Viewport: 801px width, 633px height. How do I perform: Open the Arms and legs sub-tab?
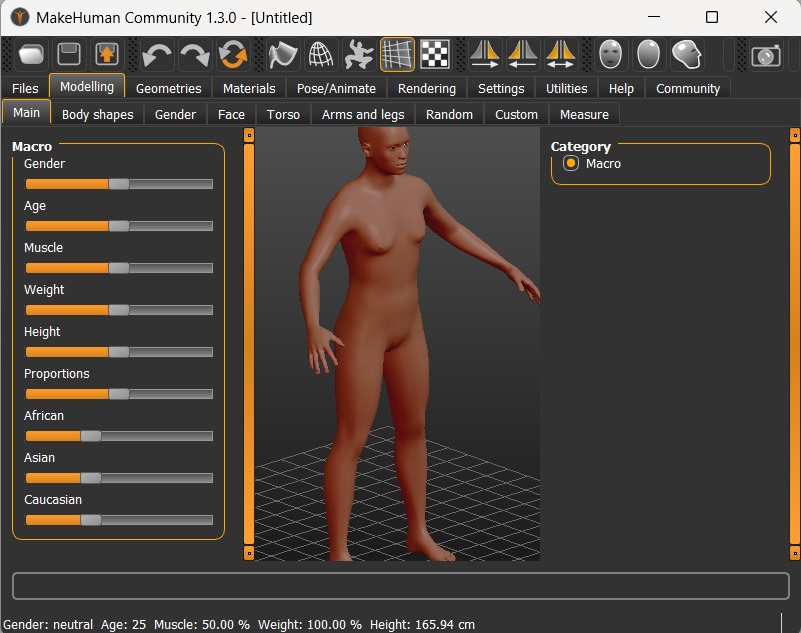click(x=363, y=114)
